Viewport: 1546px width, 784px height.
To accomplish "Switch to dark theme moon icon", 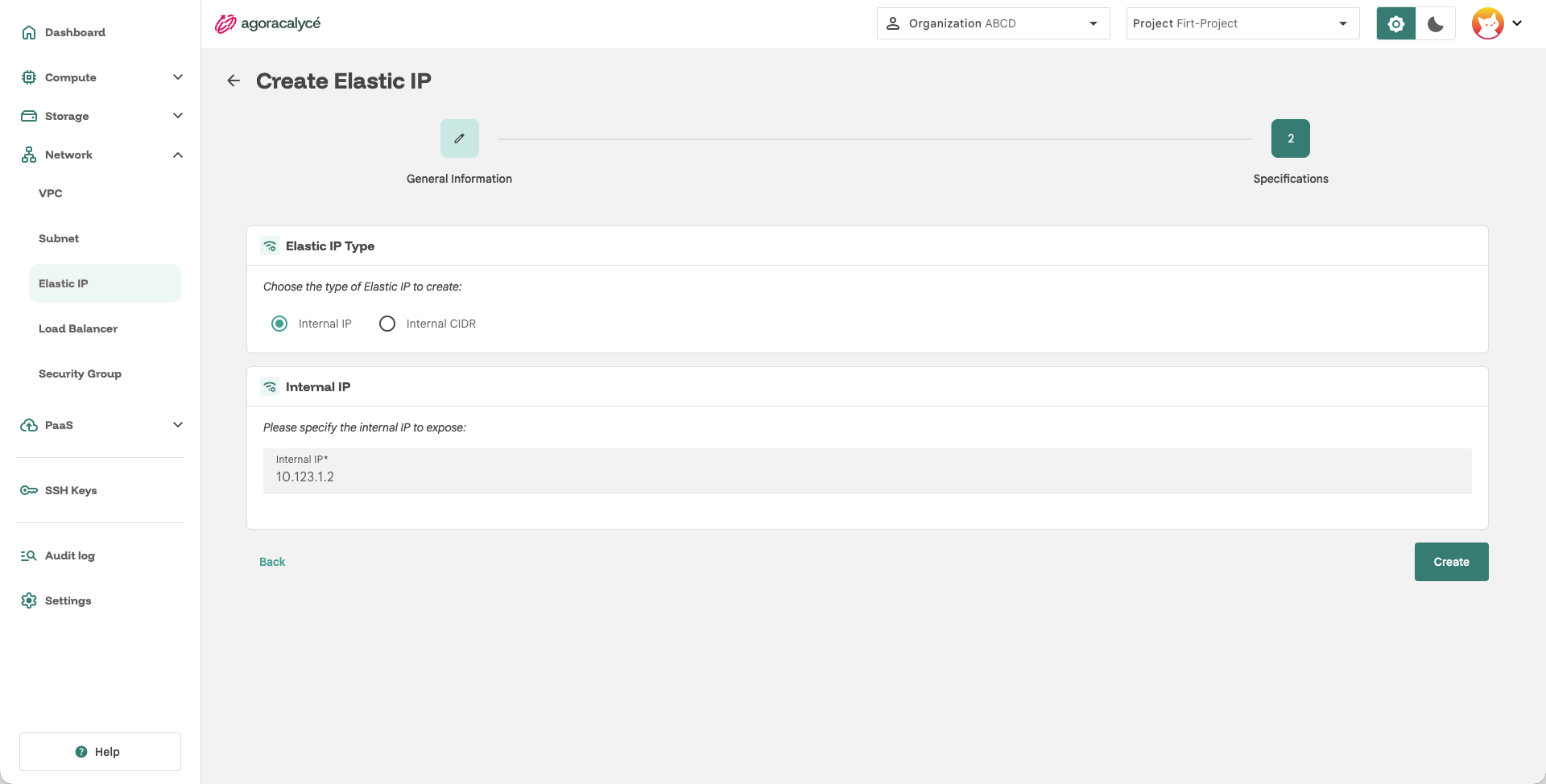I will pos(1436,23).
